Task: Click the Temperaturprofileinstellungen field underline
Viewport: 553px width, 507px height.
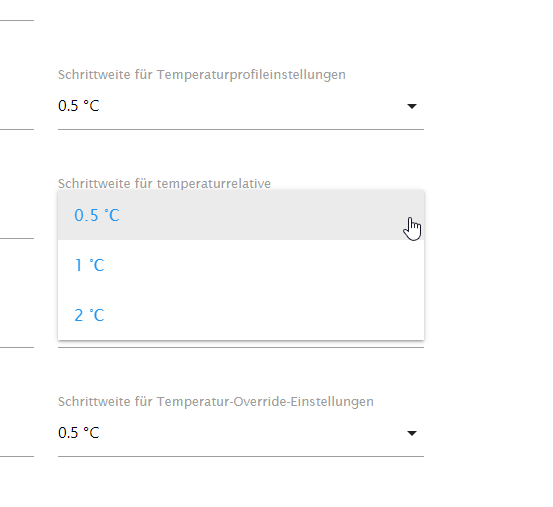Action: click(x=241, y=129)
